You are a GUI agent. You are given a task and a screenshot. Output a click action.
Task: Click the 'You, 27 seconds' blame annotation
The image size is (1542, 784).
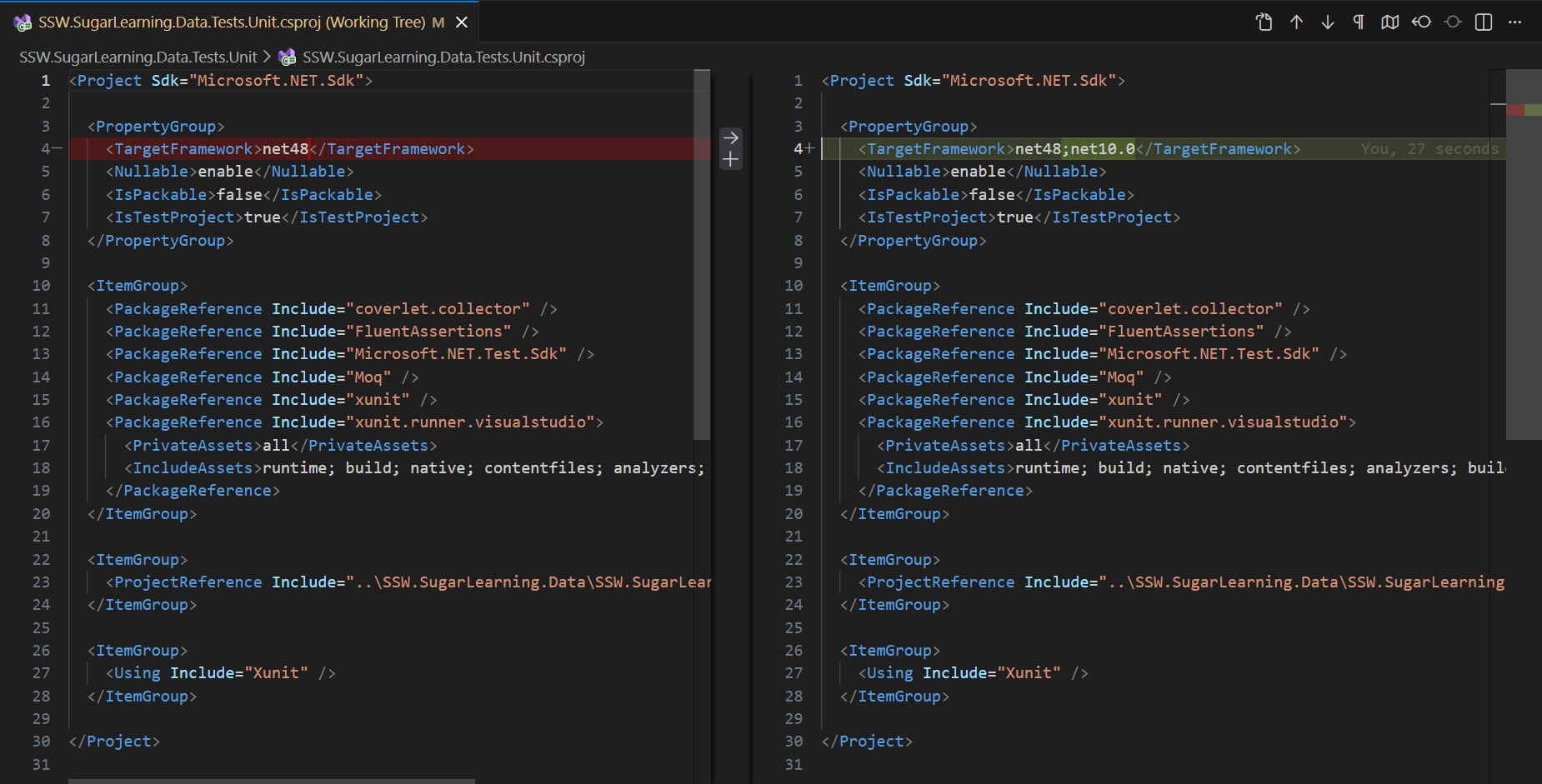click(1429, 149)
